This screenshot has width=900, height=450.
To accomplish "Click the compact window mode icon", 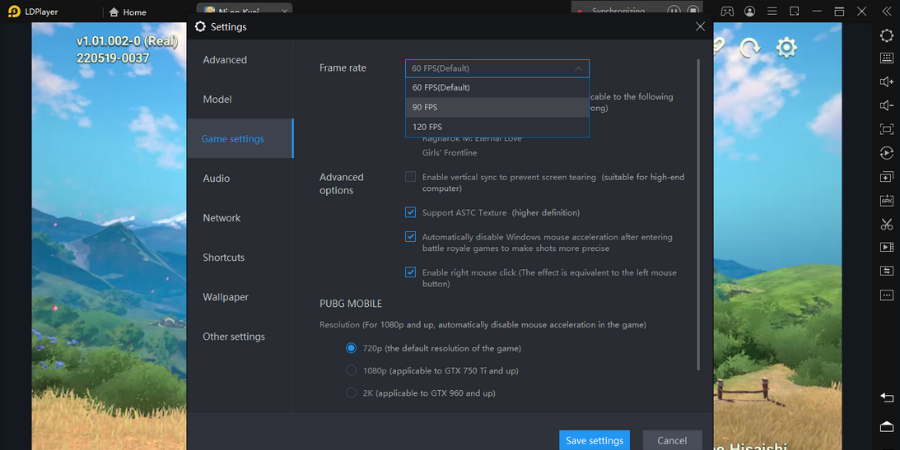I will point(794,11).
